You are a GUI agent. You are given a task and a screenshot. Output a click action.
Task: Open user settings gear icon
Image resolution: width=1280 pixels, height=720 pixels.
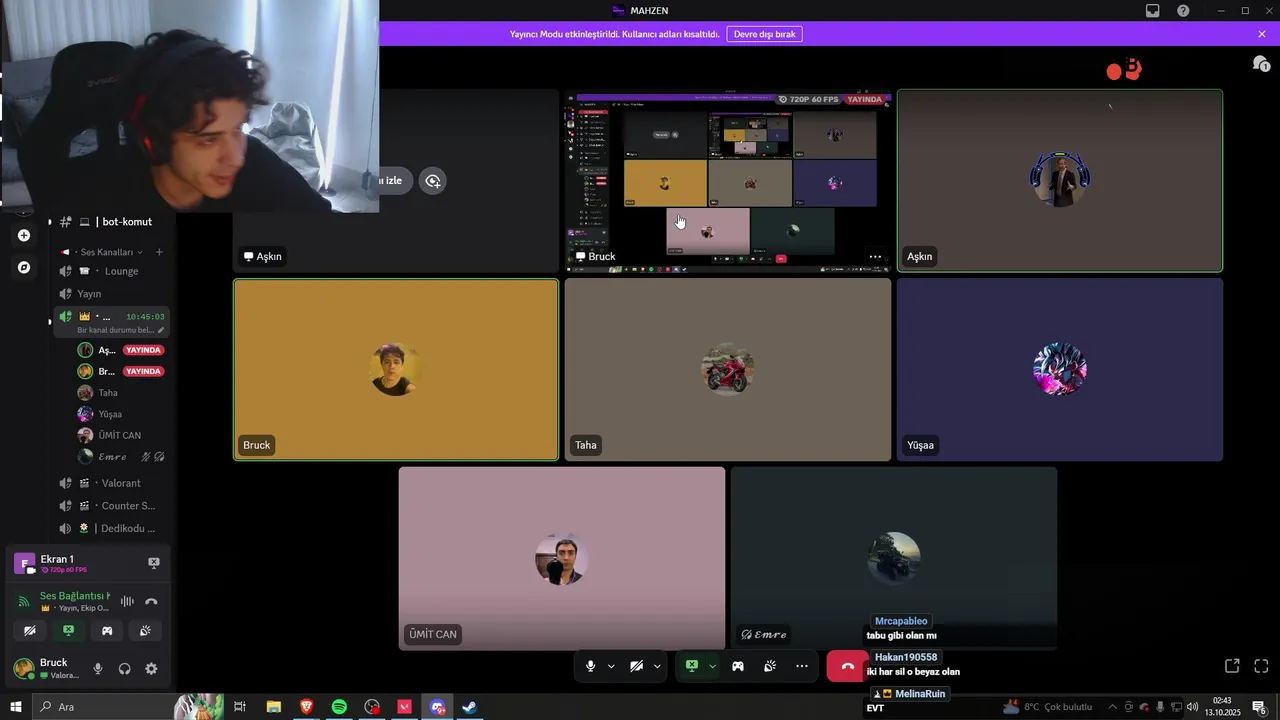click(151, 669)
